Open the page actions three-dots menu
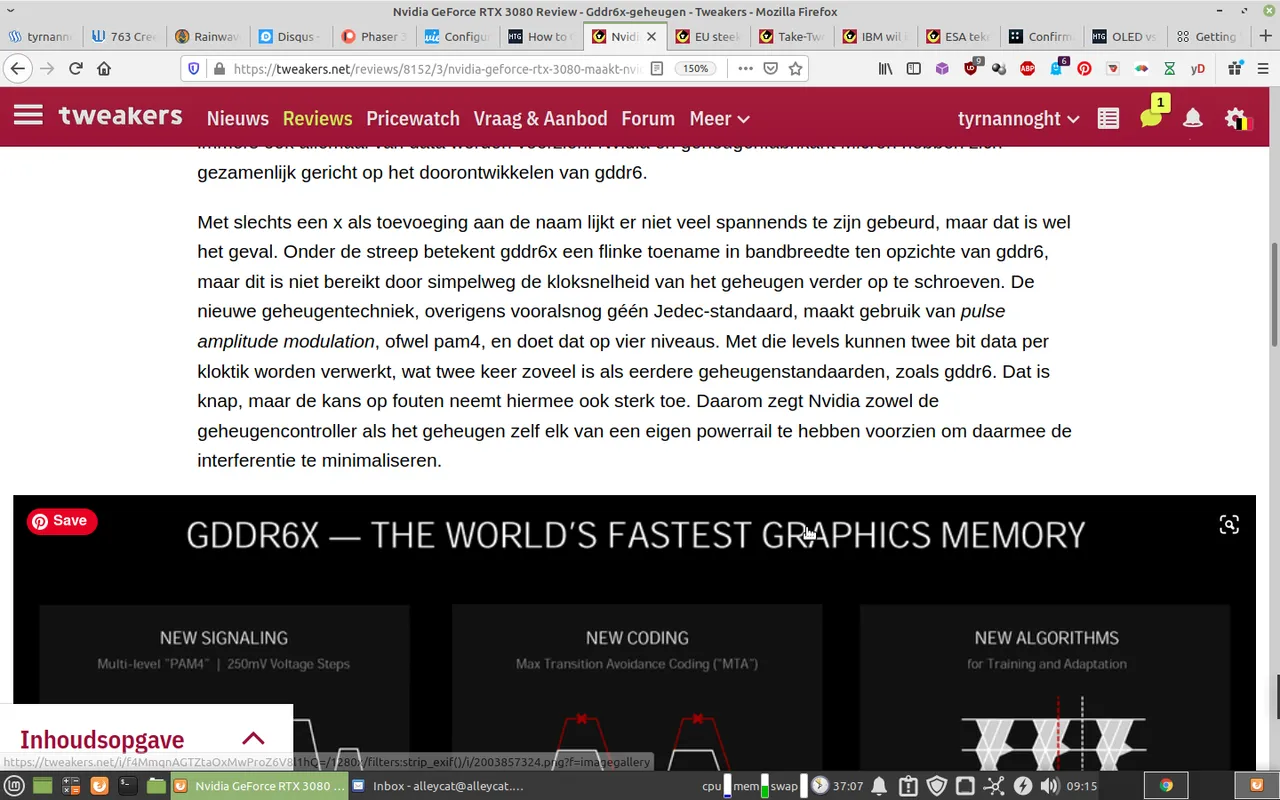 pos(745,69)
